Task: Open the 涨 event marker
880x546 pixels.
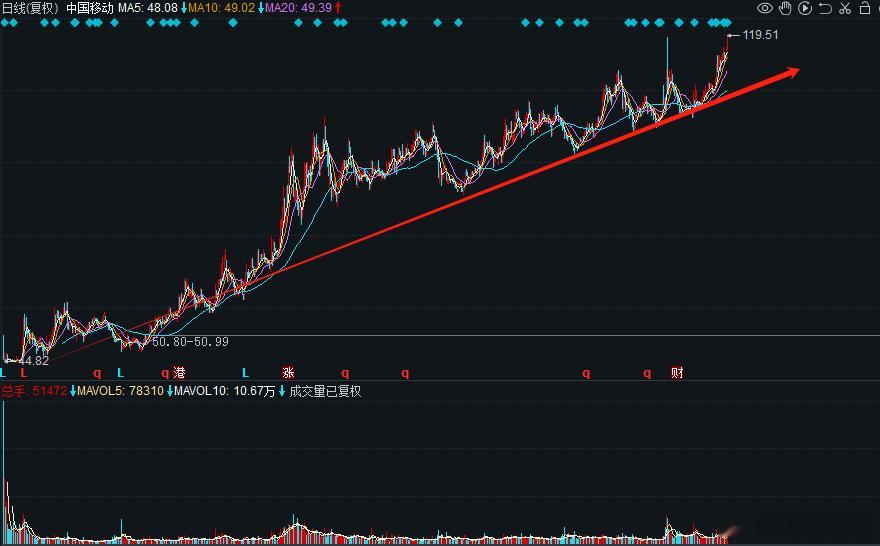Action: pos(288,373)
